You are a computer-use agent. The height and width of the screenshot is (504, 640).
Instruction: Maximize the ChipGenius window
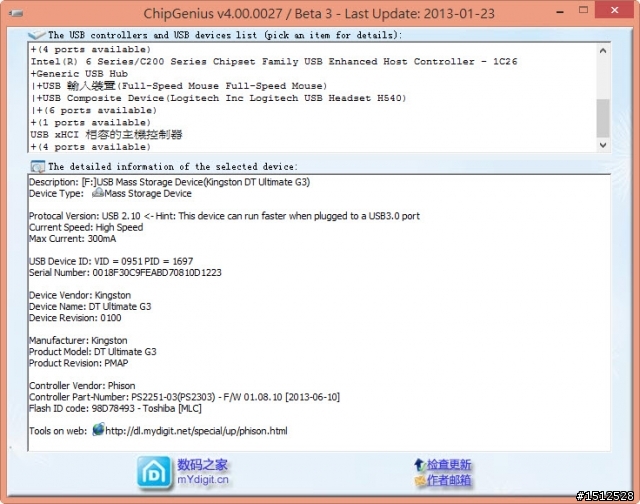583,10
